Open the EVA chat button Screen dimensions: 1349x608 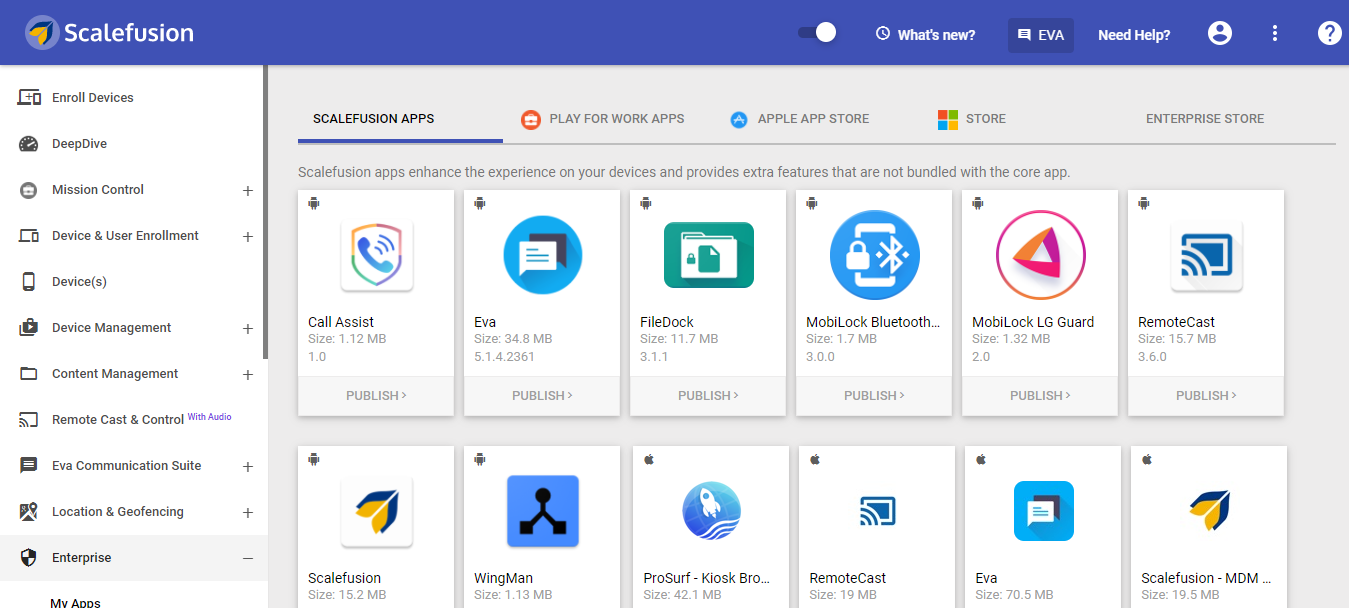(x=1041, y=35)
